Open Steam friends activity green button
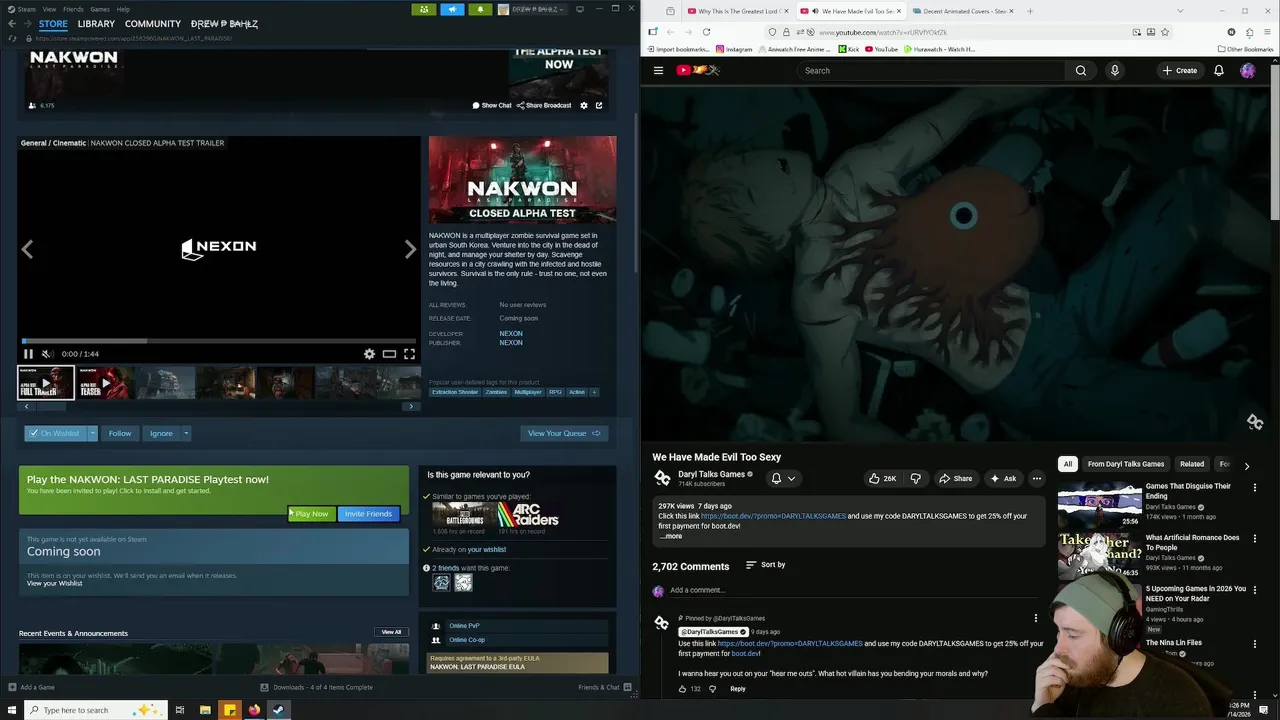This screenshot has width=1280, height=720. pos(423,9)
